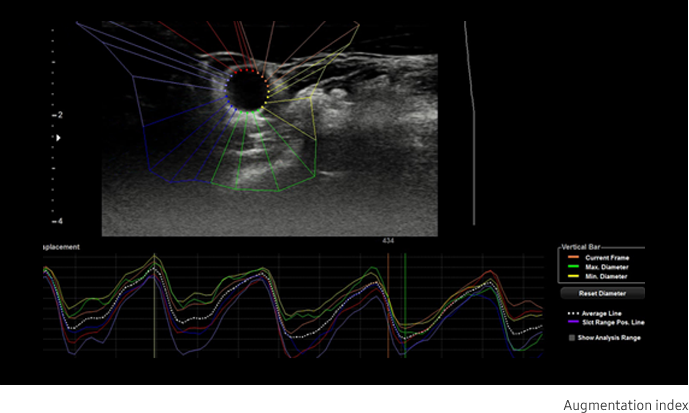The image size is (689, 413).
Task: Click the Augmentation index caption
Action: pyautogui.click(x=626, y=405)
